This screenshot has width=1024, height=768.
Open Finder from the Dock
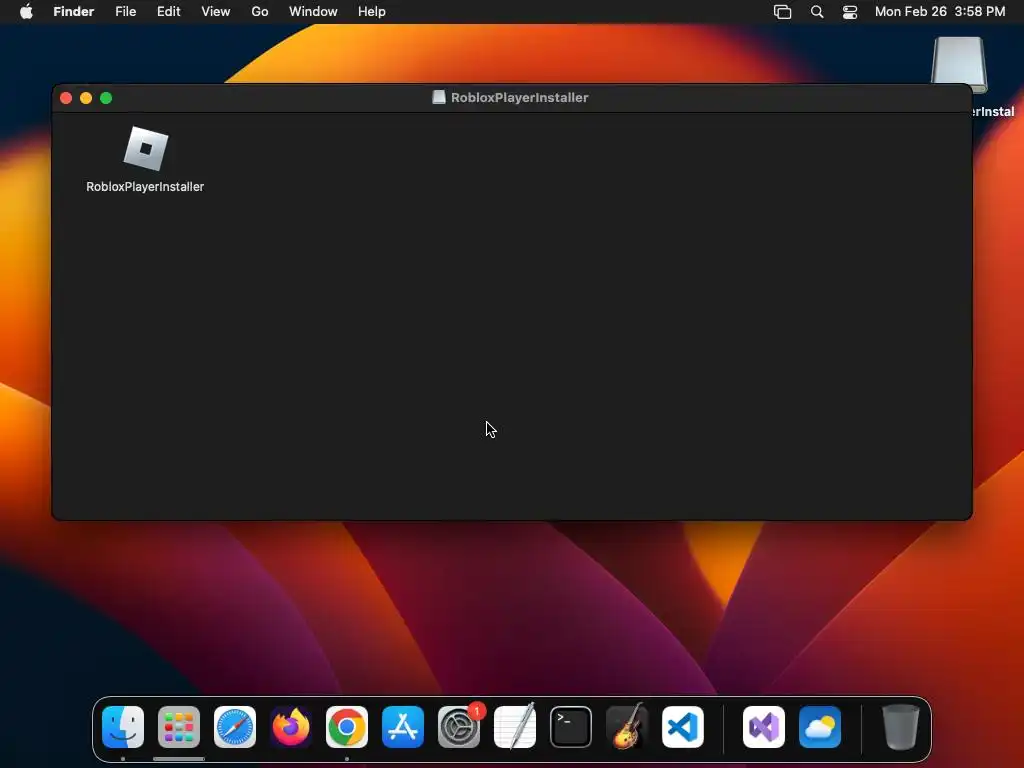pyautogui.click(x=123, y=727)
